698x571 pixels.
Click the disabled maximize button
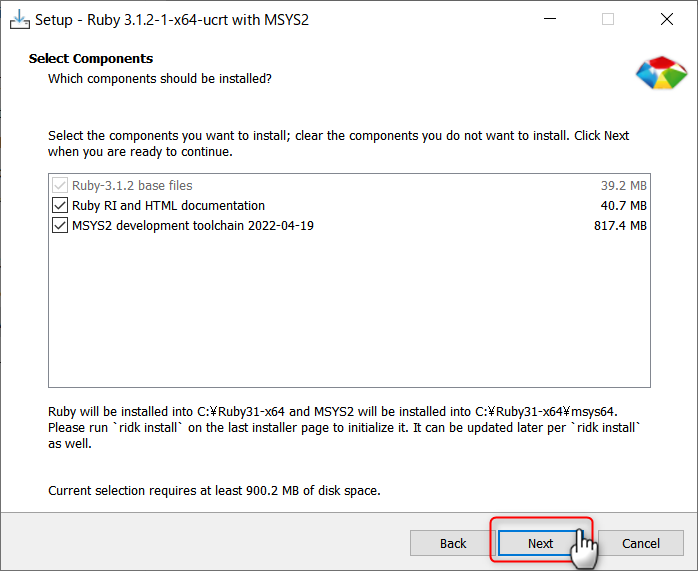[x=608, y=19]
